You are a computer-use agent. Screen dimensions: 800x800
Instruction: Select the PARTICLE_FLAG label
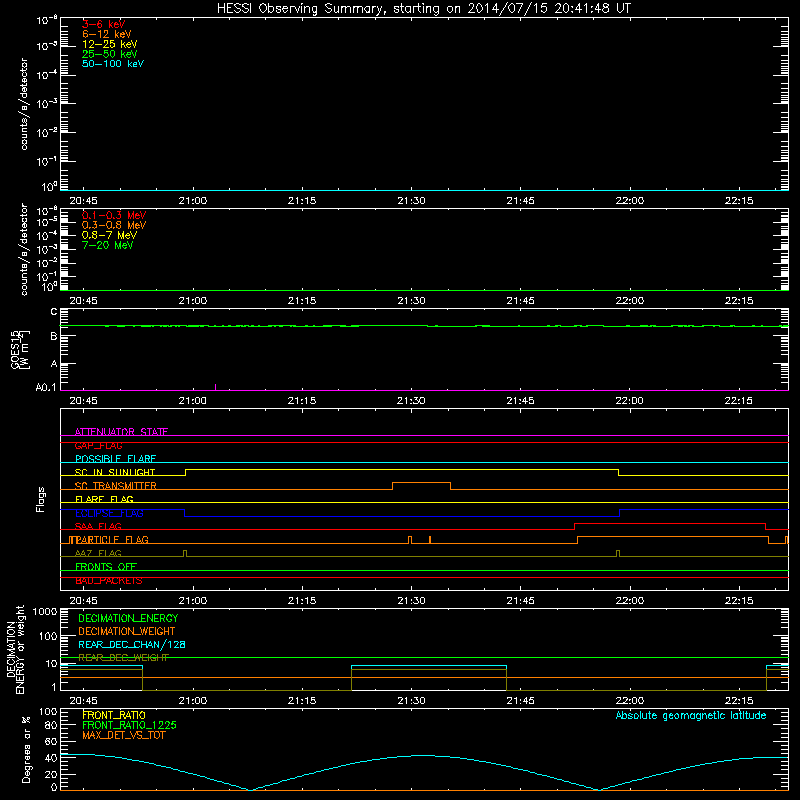pos(112,539)
